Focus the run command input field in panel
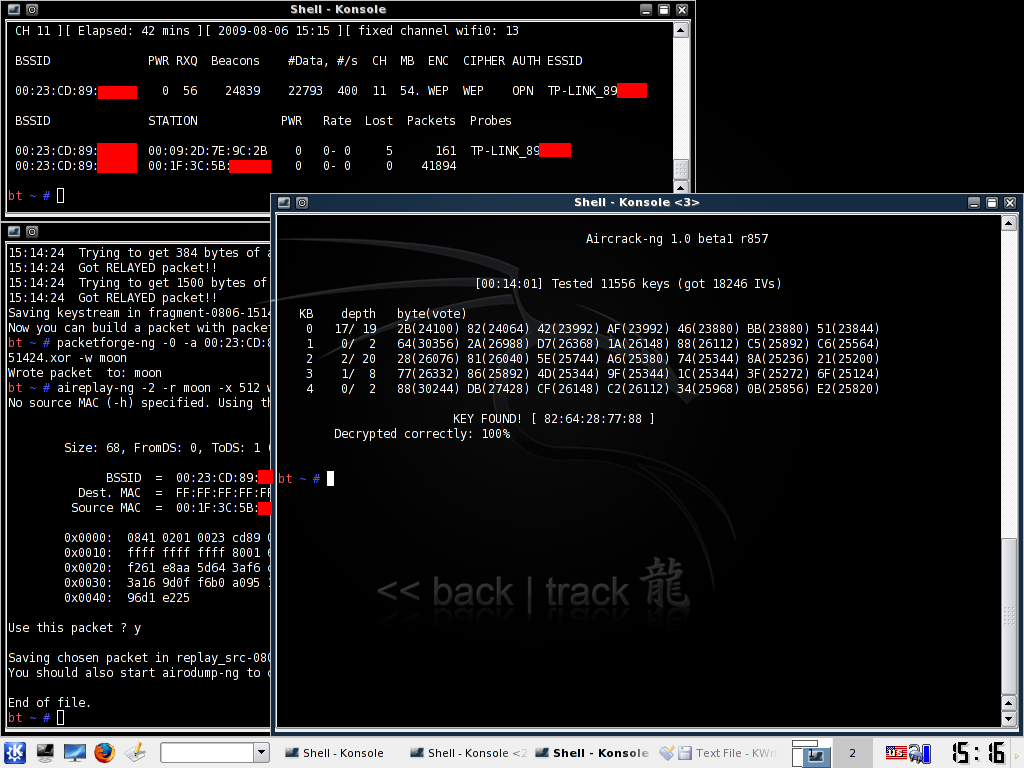Screen dimensions: 1024x768 (x=207, y=752)
